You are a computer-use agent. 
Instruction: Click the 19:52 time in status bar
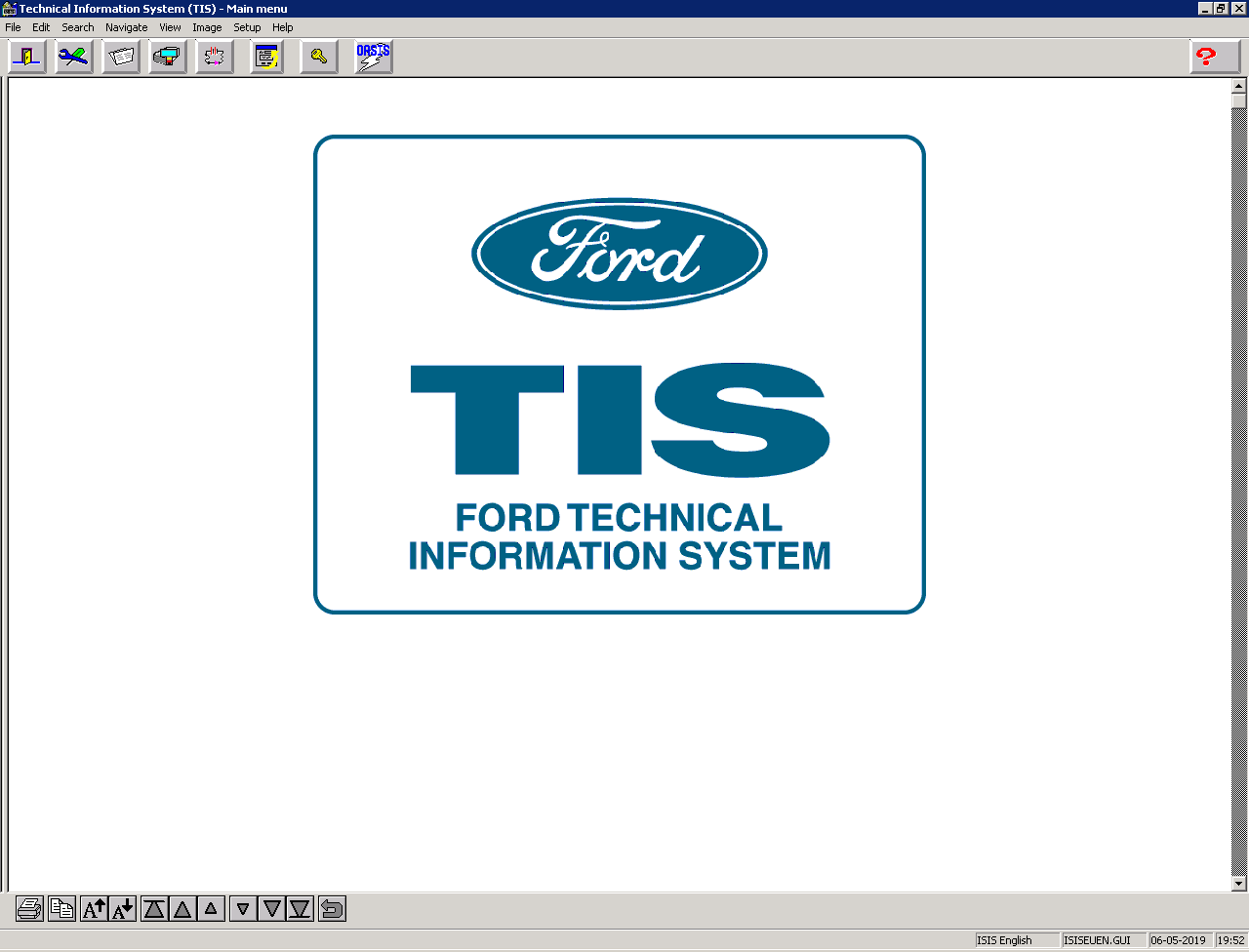pos(1231,940)
